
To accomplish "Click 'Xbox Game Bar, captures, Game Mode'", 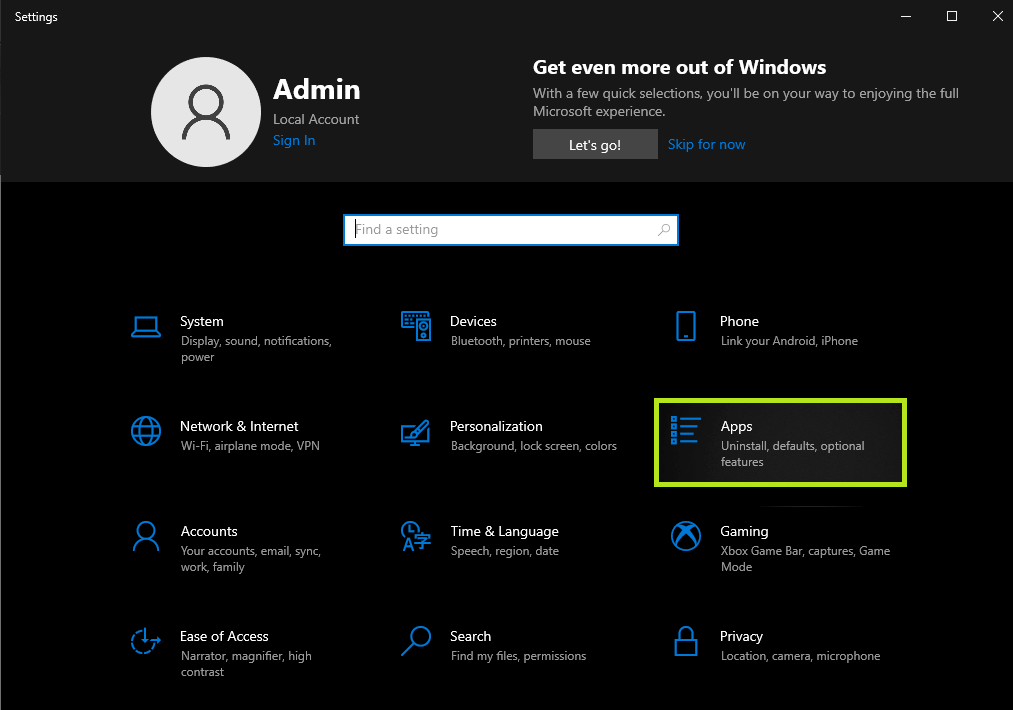I will pos(805,559).
